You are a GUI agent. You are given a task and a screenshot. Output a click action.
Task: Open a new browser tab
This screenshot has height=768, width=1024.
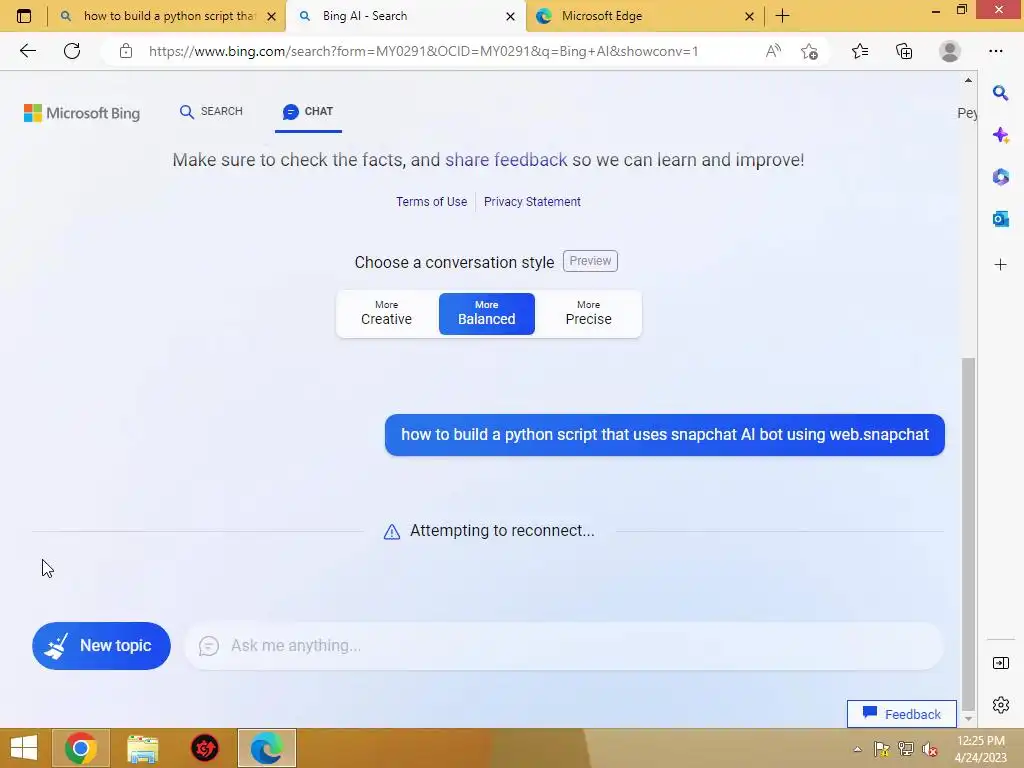coord(782,16)
